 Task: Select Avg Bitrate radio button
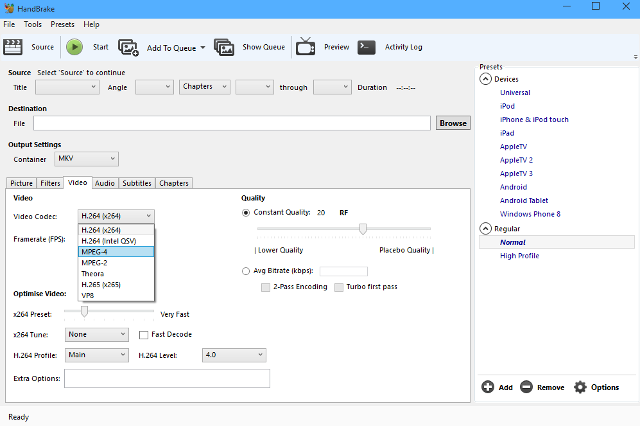(x=246, y=271)
